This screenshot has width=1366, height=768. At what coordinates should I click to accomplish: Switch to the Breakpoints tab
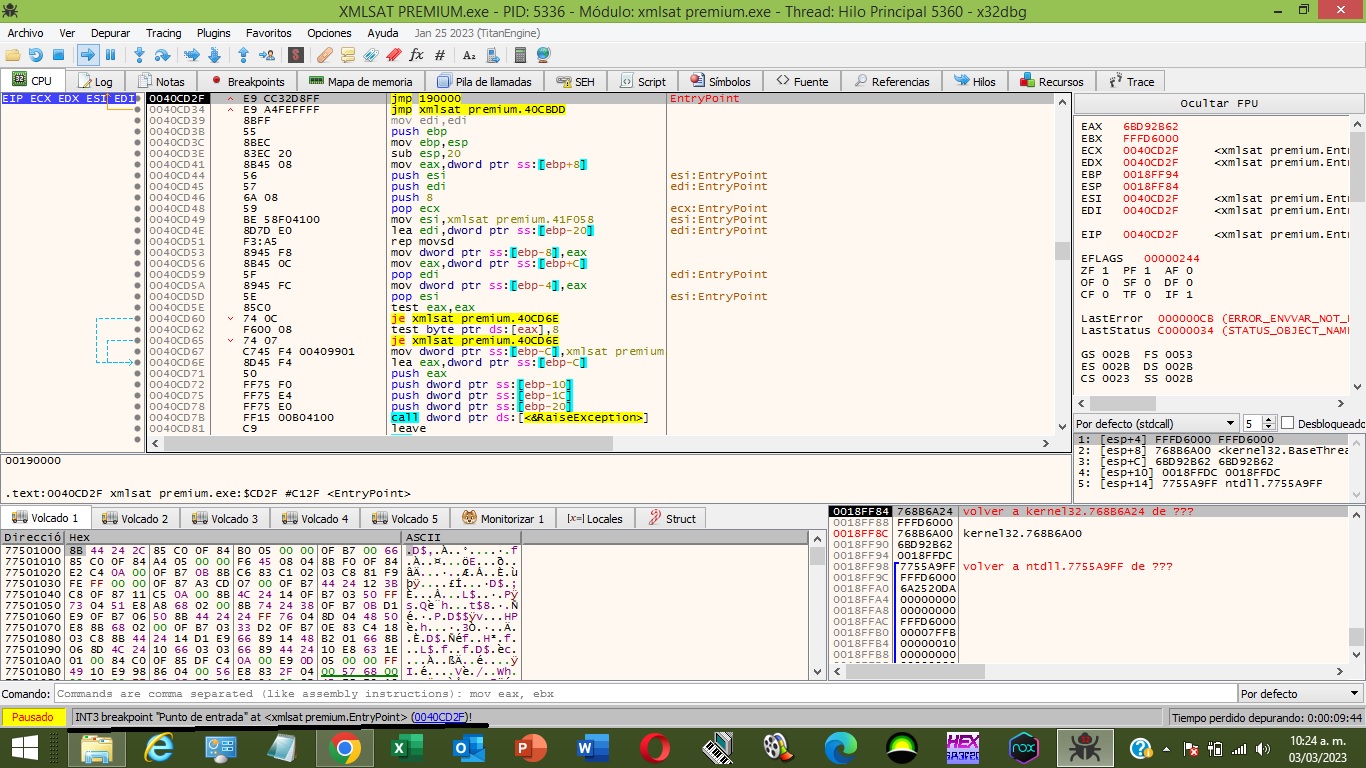pyautogui.click(x=248, y=81)
